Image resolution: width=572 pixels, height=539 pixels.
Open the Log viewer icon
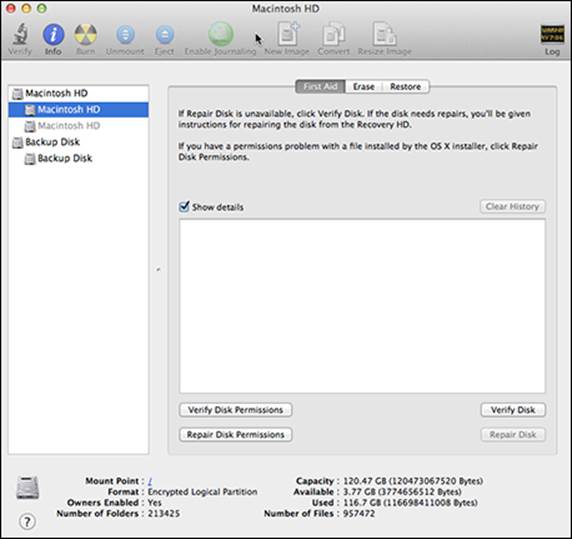click(552, 34)
